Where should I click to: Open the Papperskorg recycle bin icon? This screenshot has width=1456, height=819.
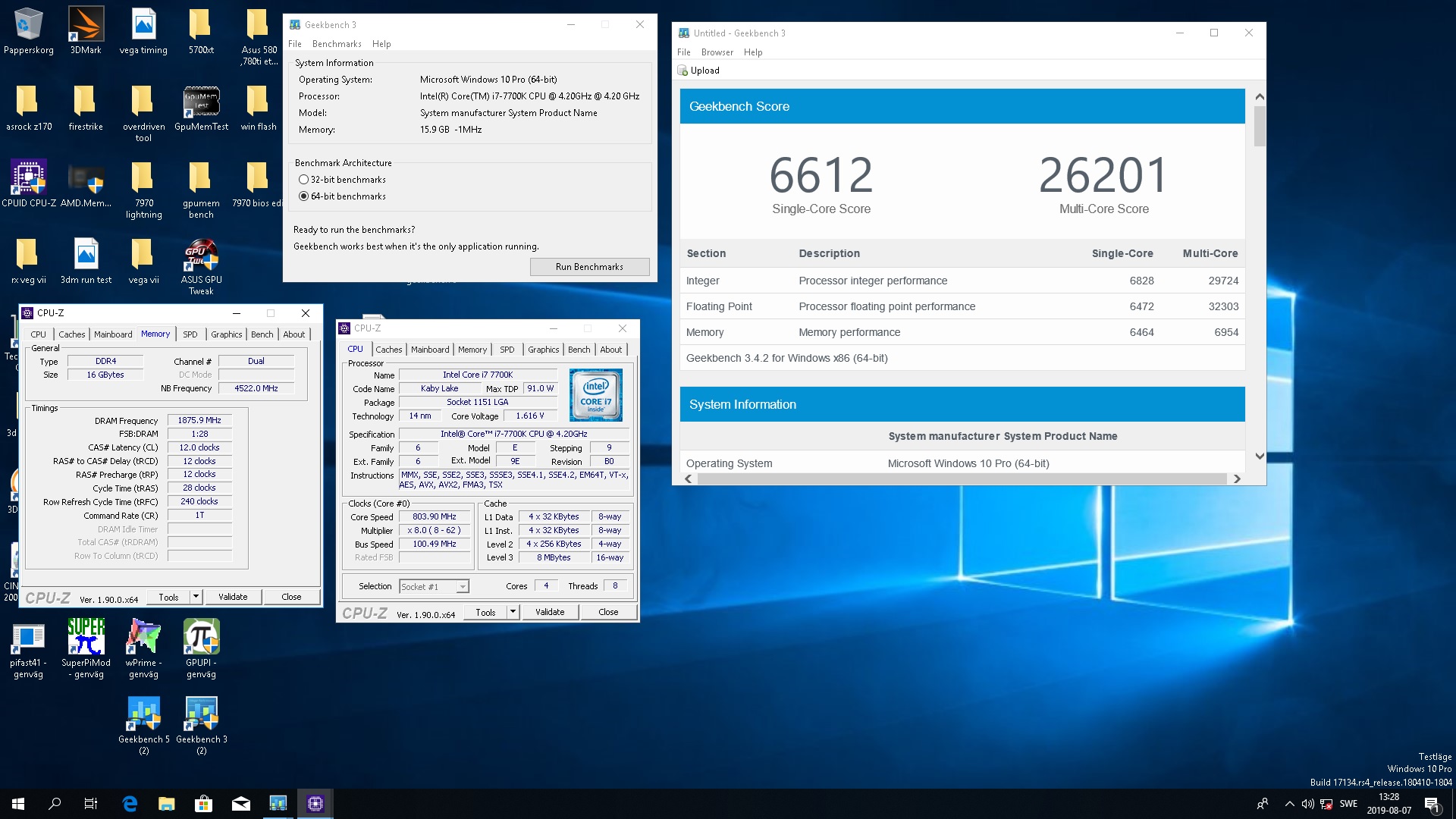click(x=28, y=31)
